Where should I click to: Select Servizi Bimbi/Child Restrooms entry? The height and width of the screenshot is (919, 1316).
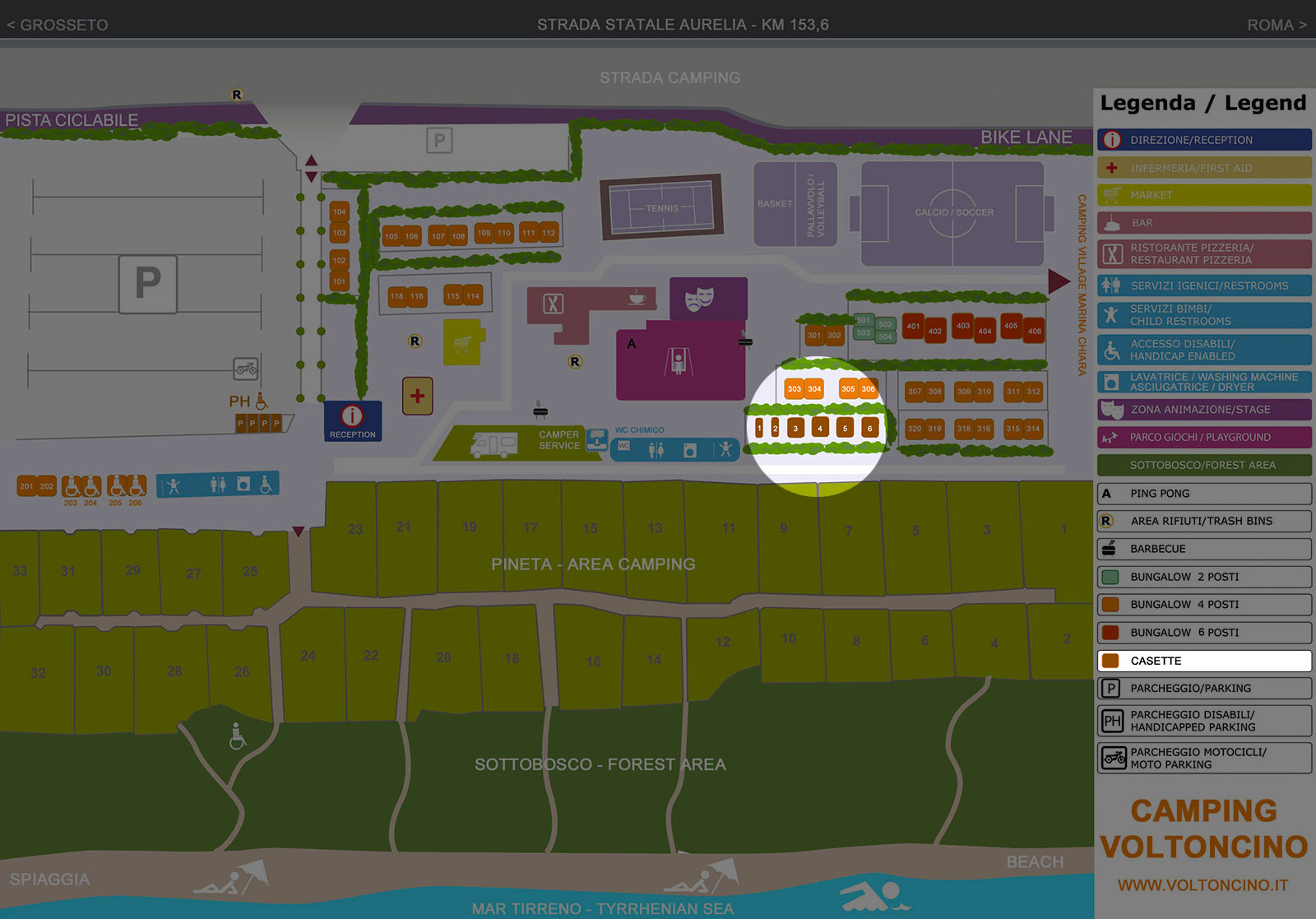1204,315
